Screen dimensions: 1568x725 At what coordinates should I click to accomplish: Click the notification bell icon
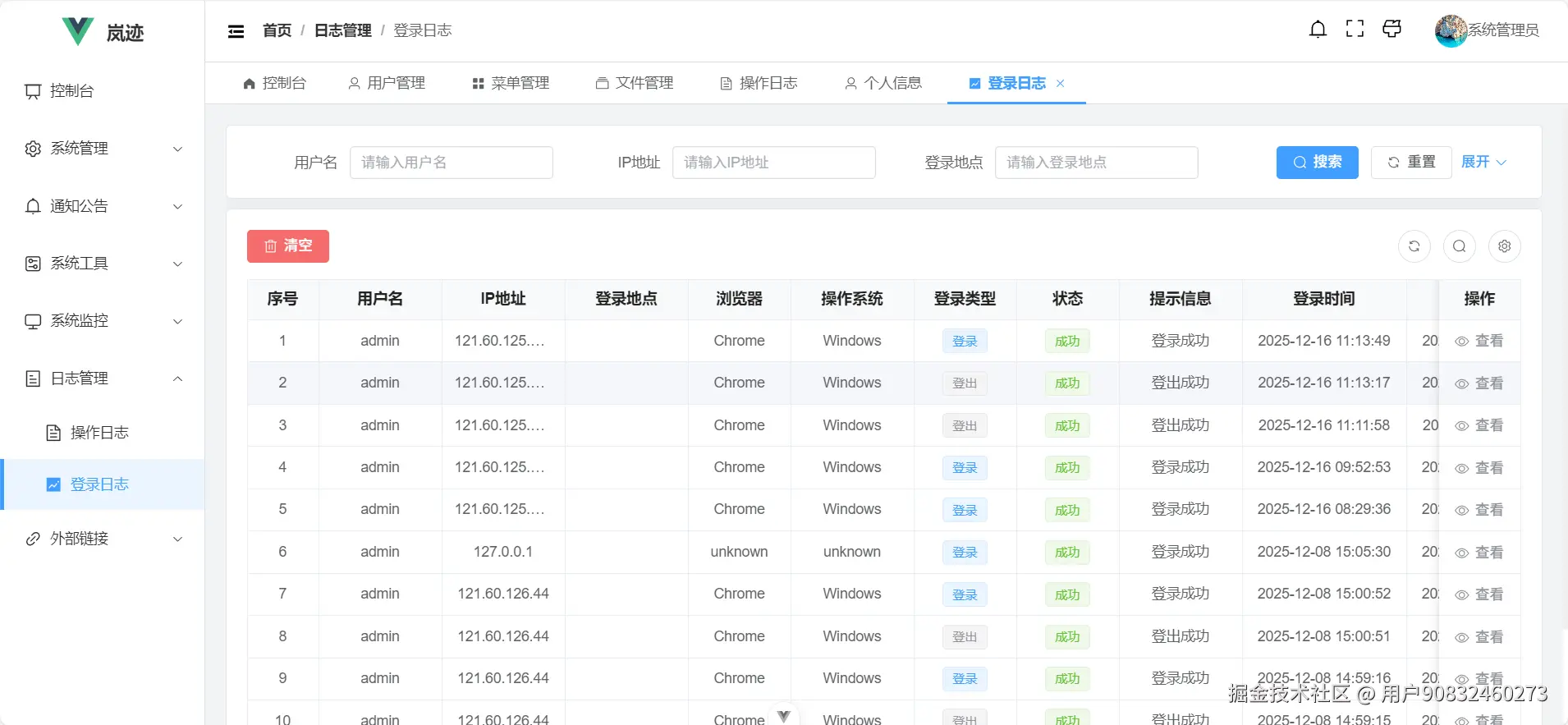tap(1318, 30)
